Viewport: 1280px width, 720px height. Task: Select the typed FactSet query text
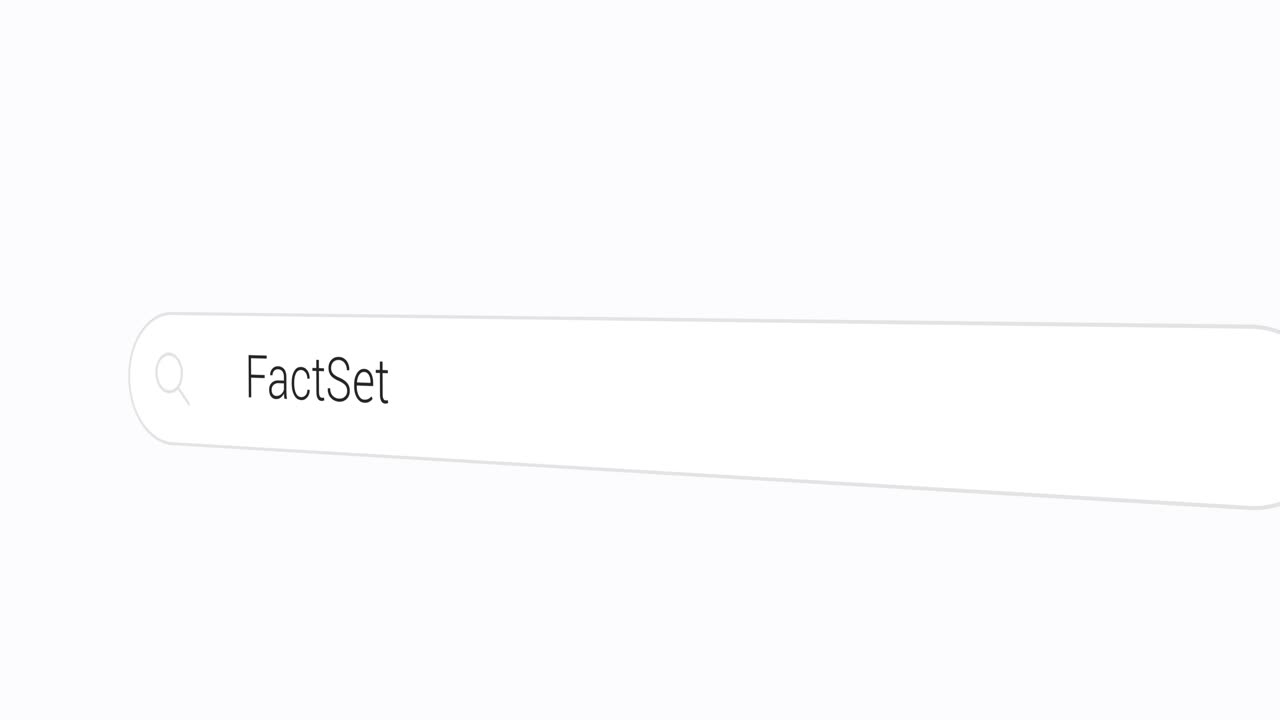317,380
